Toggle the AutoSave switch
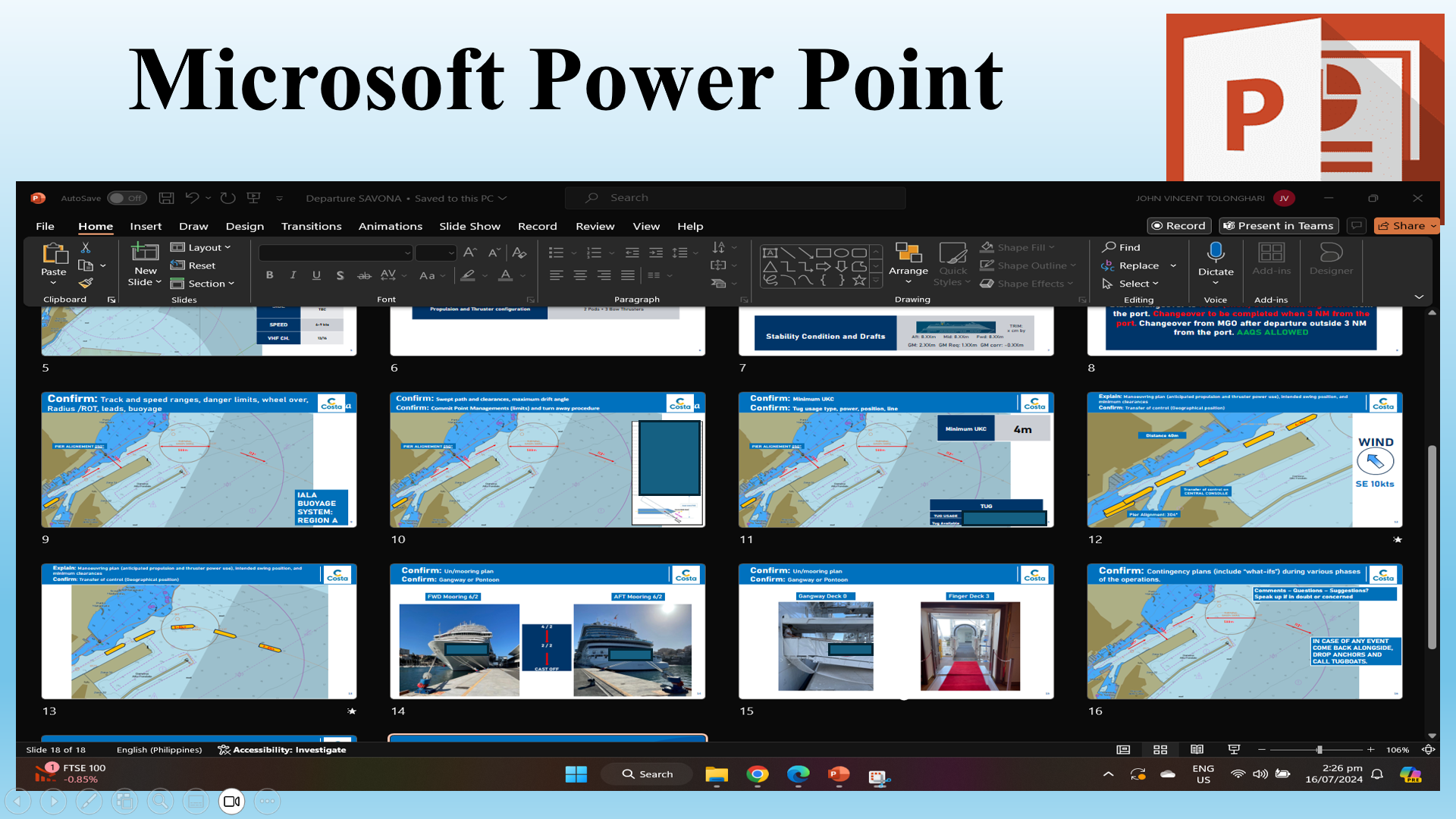Image resolution: width=1456 pixels, height=819 pixels. coord(126,198)
